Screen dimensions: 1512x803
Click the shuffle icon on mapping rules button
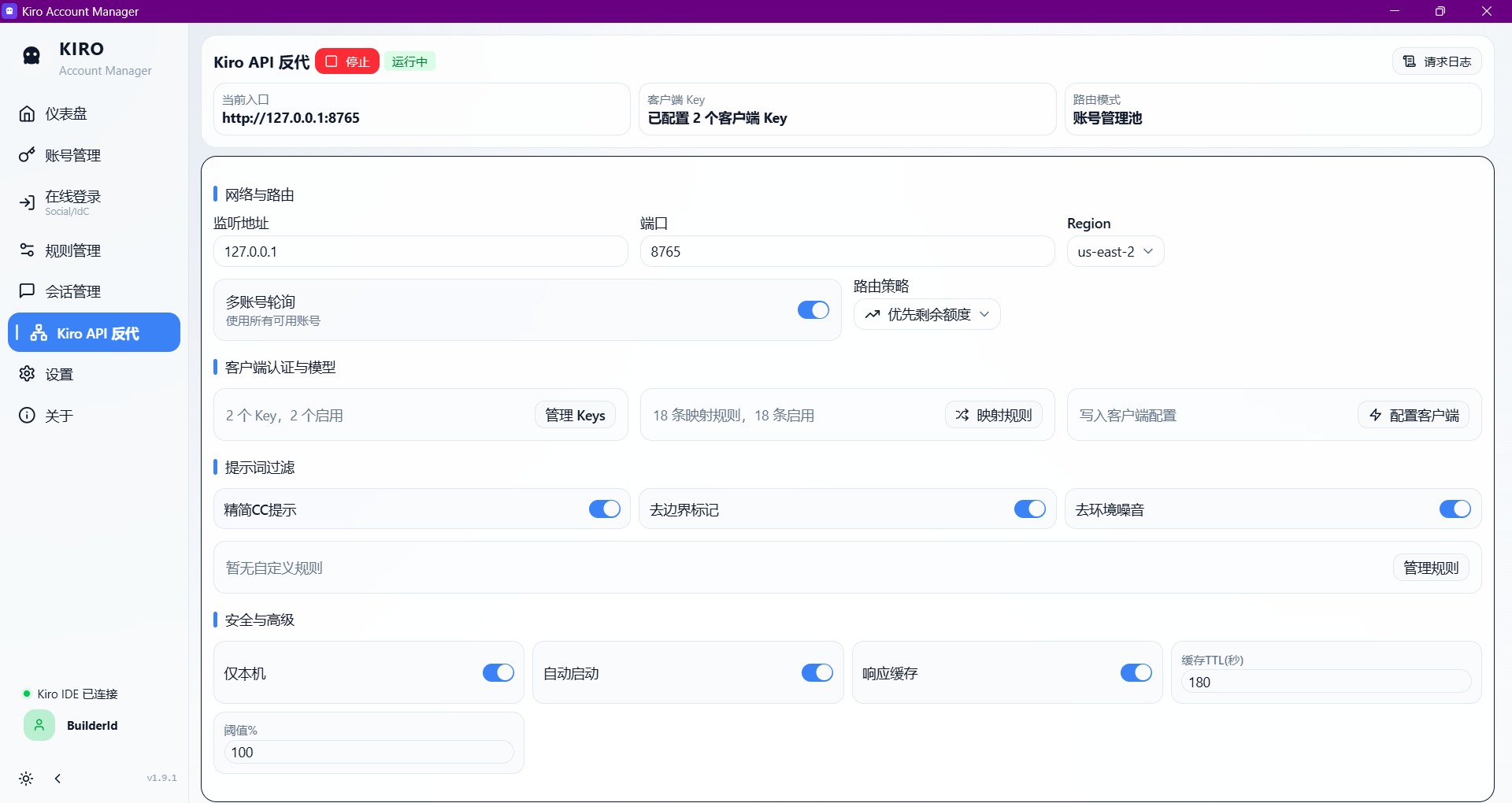[x=962, y=415]
